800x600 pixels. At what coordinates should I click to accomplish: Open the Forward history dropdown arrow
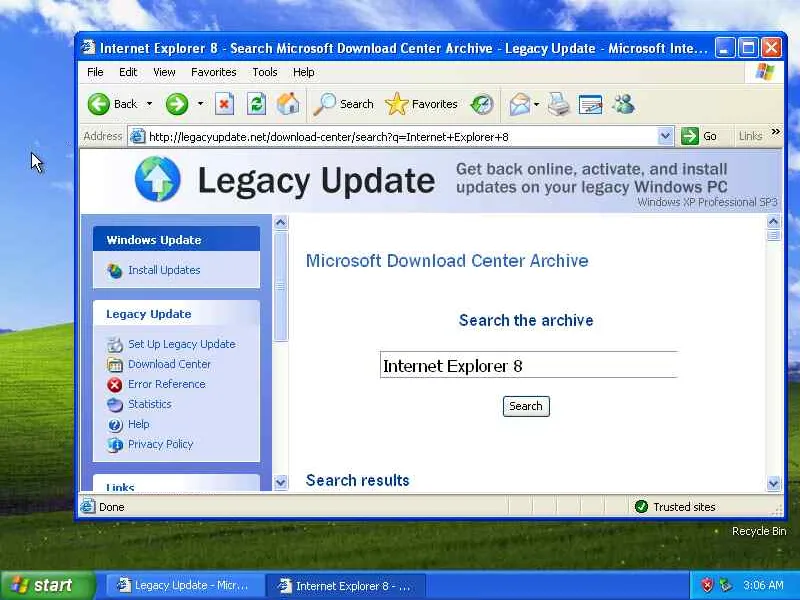click(x=201, y=104)
